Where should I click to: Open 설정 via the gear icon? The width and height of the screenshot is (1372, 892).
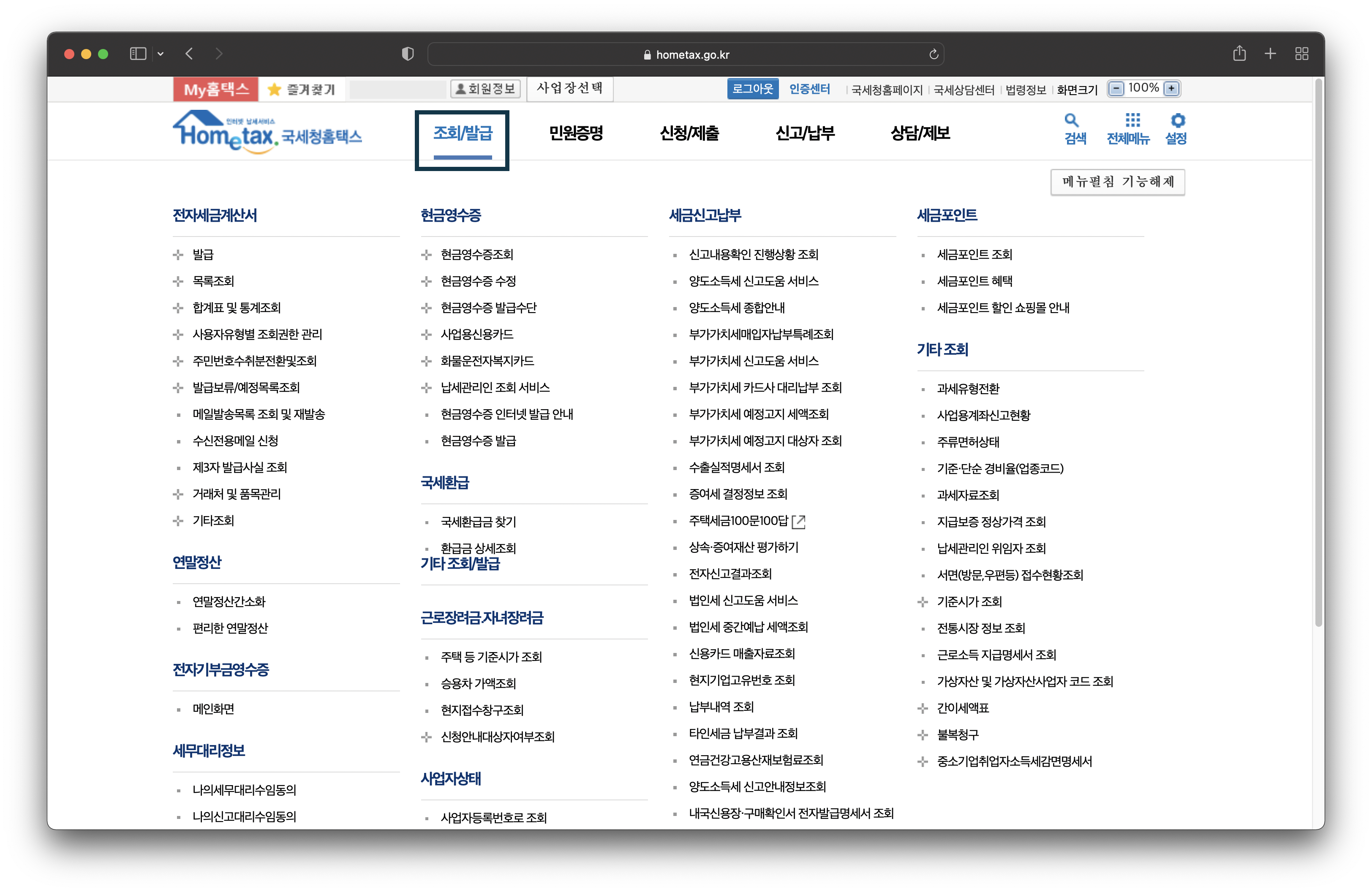coord(1176,128)
